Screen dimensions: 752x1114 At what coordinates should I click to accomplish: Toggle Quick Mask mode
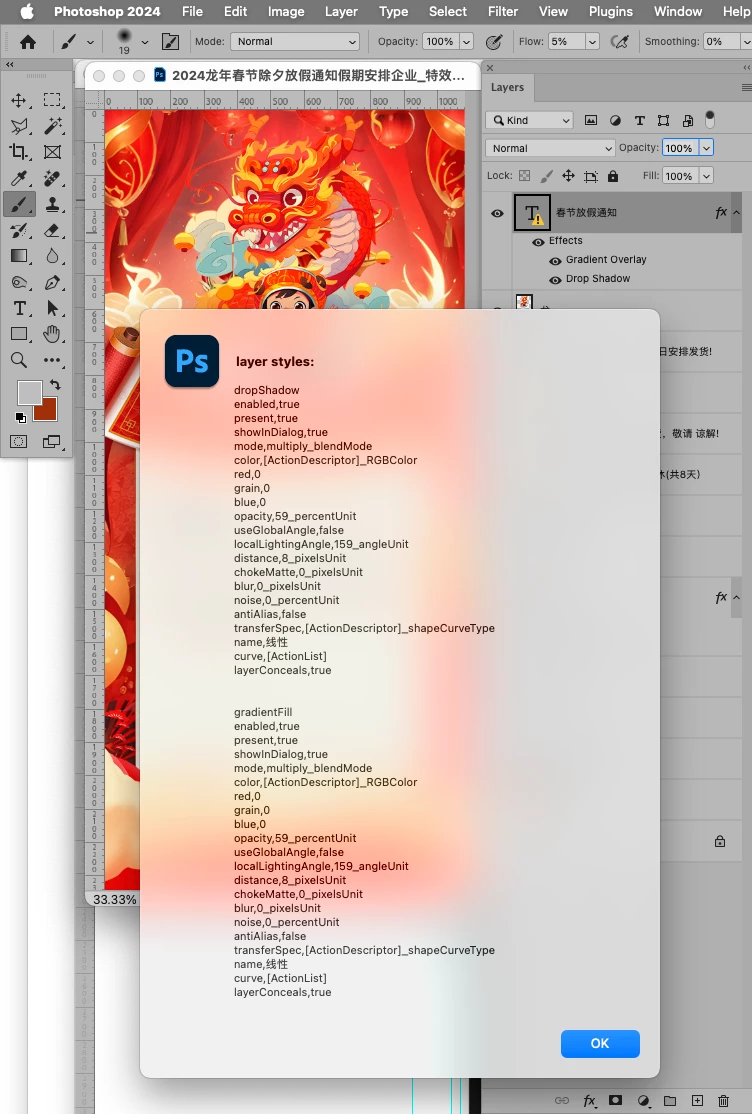click(x=19, y=442)
